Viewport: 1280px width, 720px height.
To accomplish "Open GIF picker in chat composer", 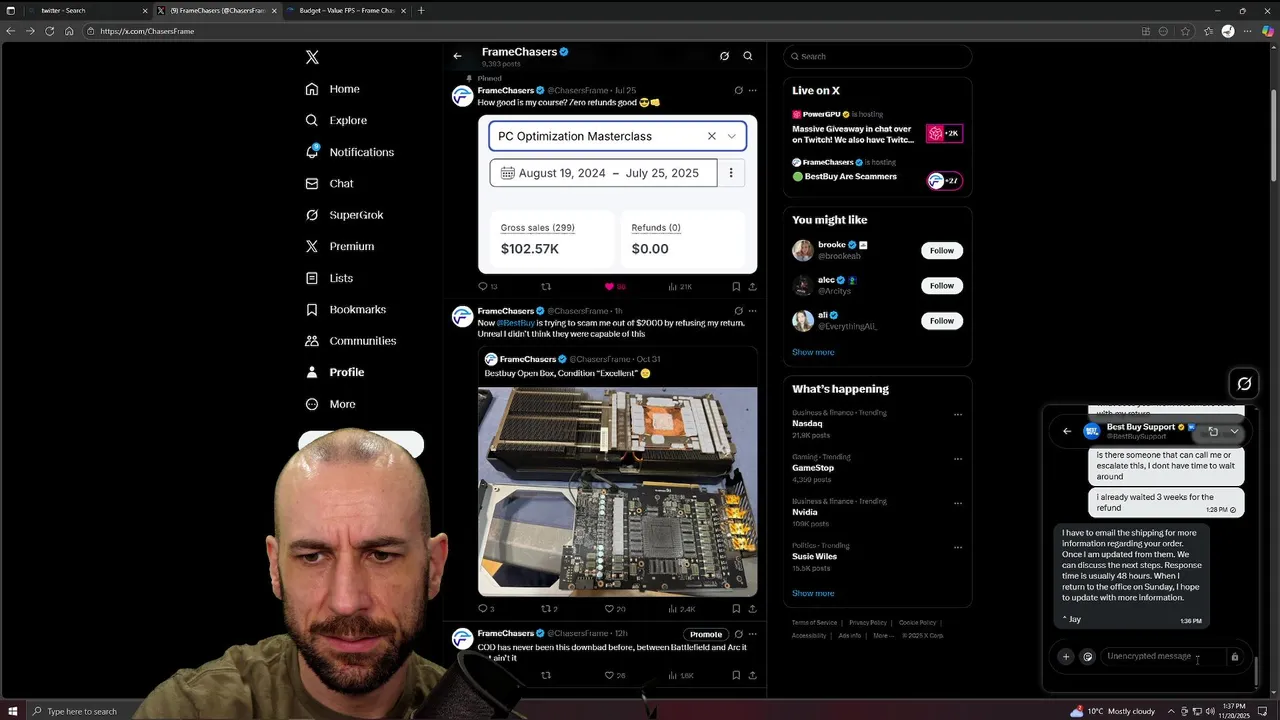I will click(1088, 657).
